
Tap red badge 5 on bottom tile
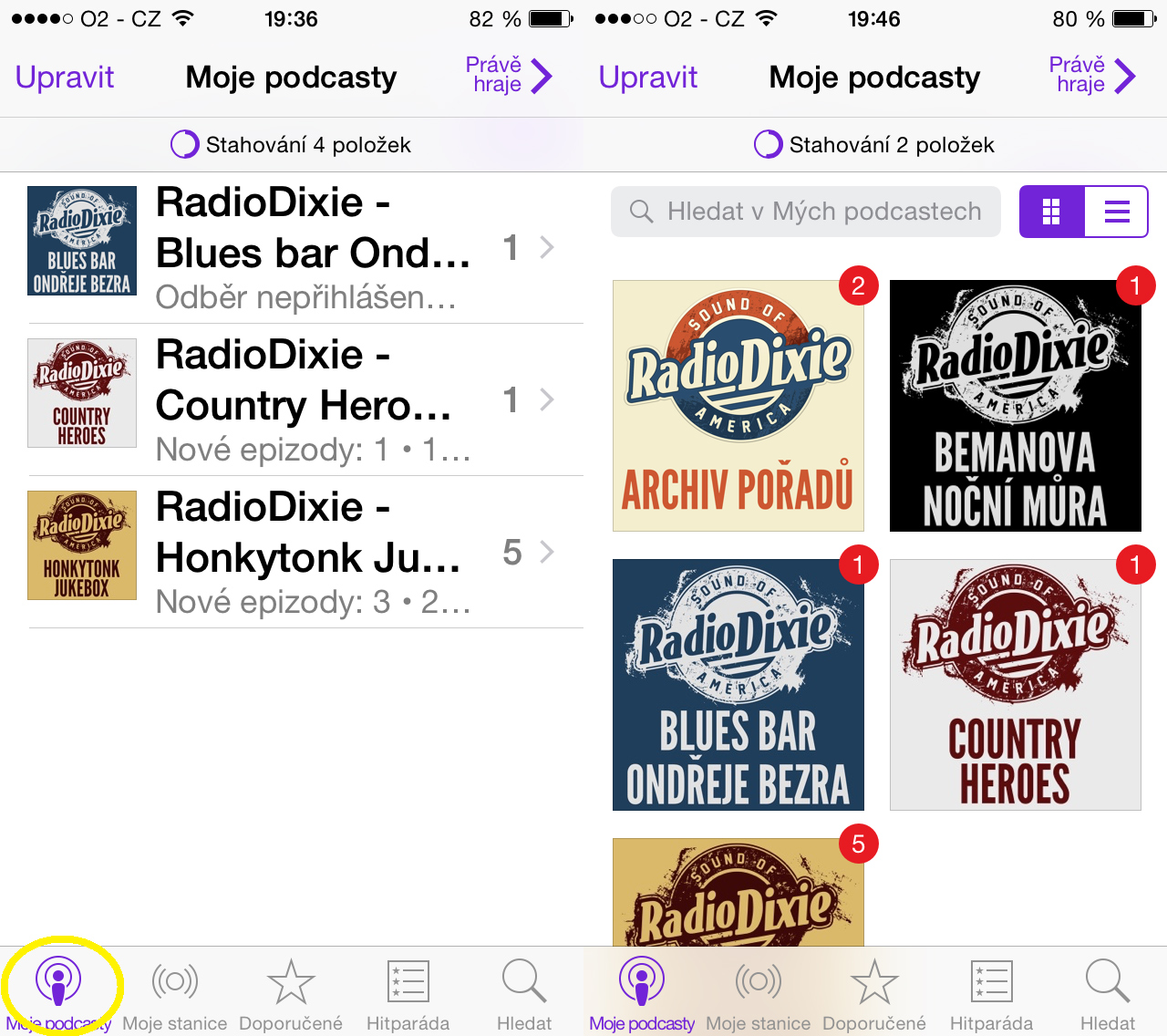coord(858,844)
